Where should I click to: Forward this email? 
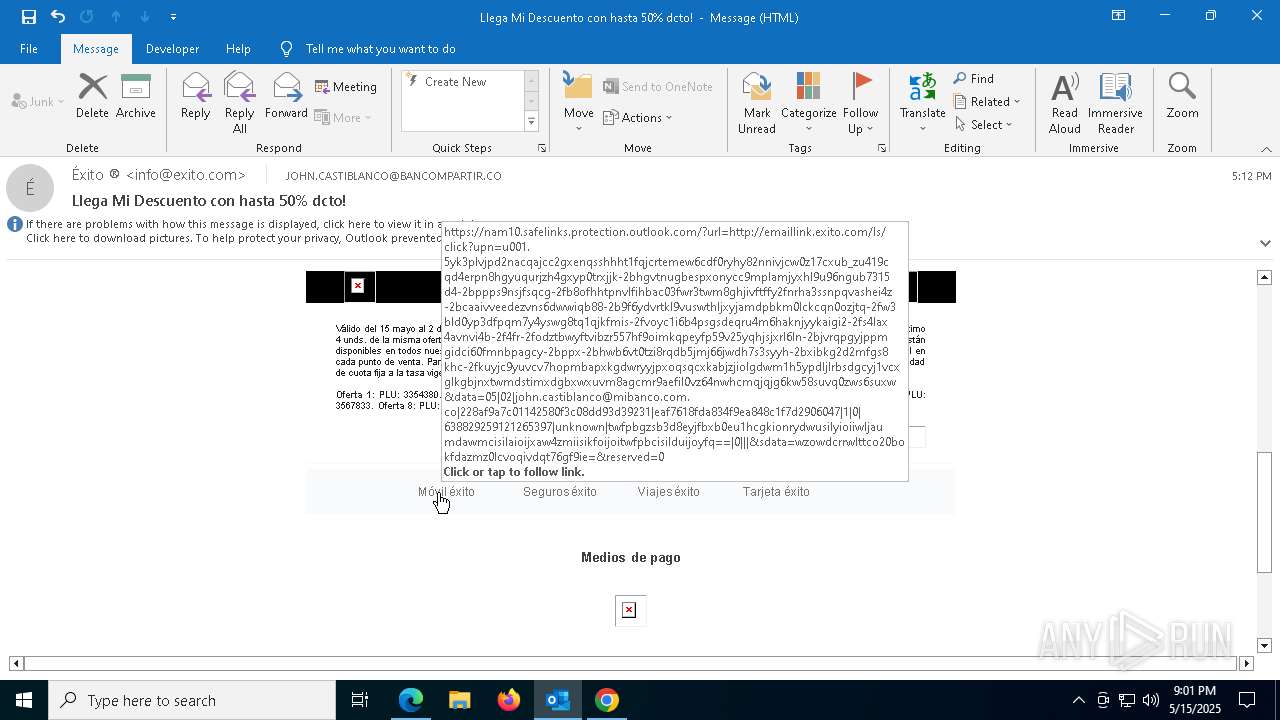286,96
